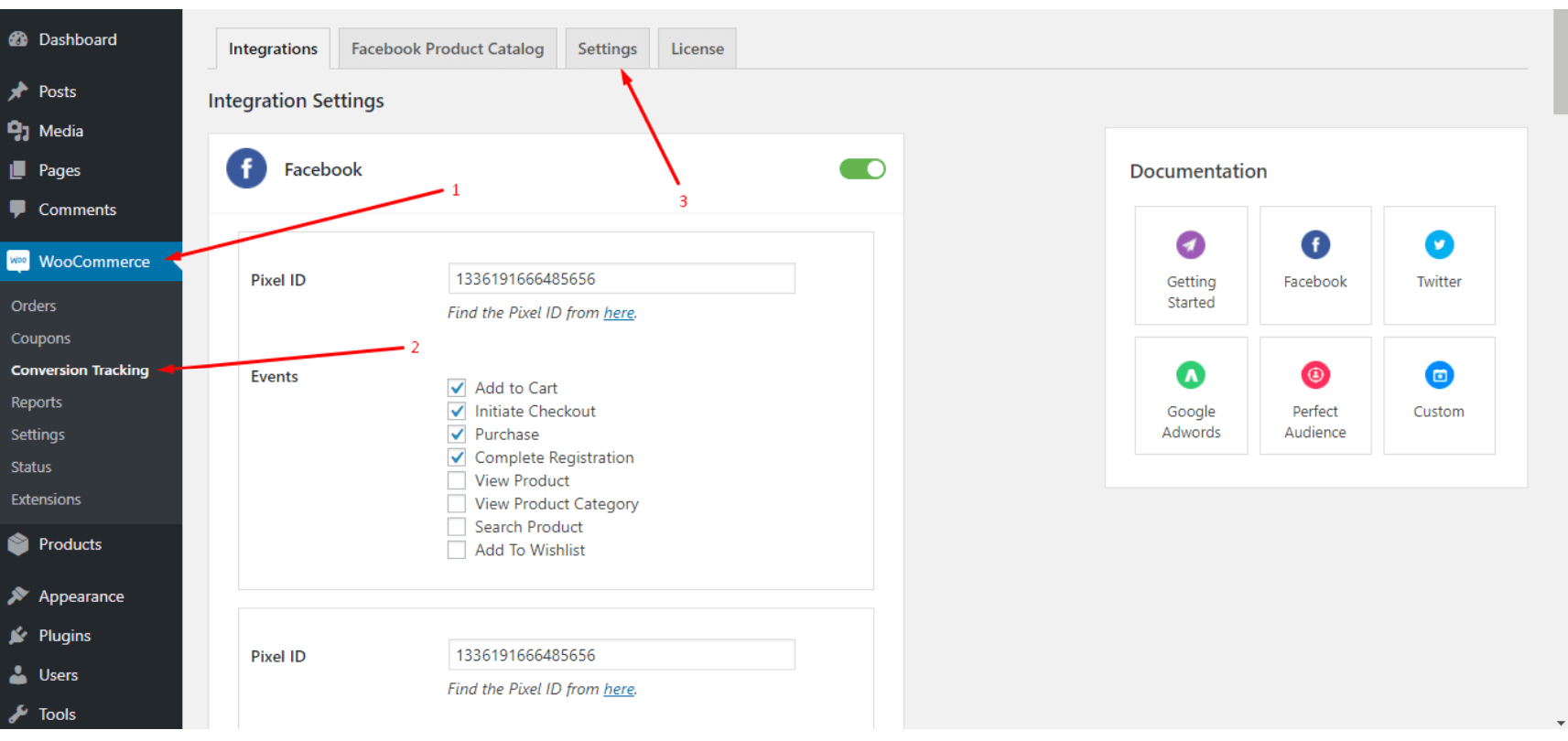Viewport: 1568px width, 741px height.
Task: Open Extensions under WooCommerce
Action: (x=46, y=499)
